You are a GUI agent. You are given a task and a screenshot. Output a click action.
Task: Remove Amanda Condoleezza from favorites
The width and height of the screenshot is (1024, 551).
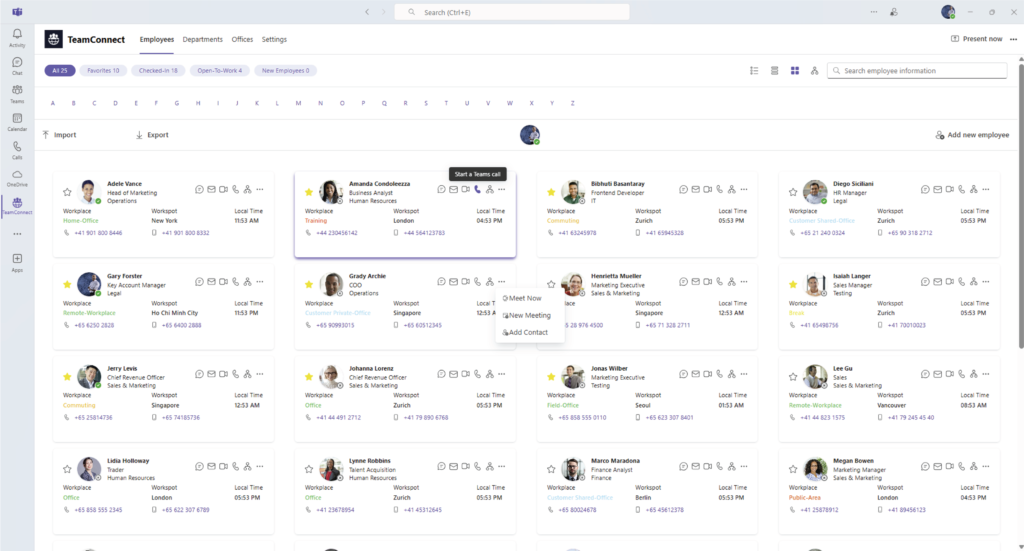[309, 192]
